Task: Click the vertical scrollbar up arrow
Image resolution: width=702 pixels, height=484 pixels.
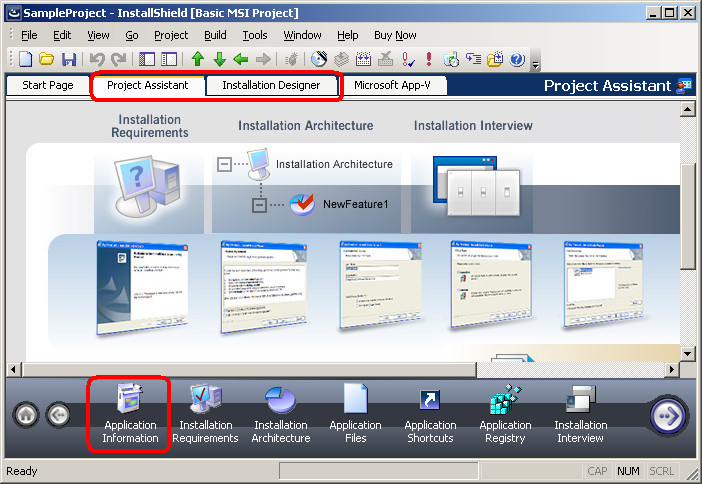Action: click(687, 109)
